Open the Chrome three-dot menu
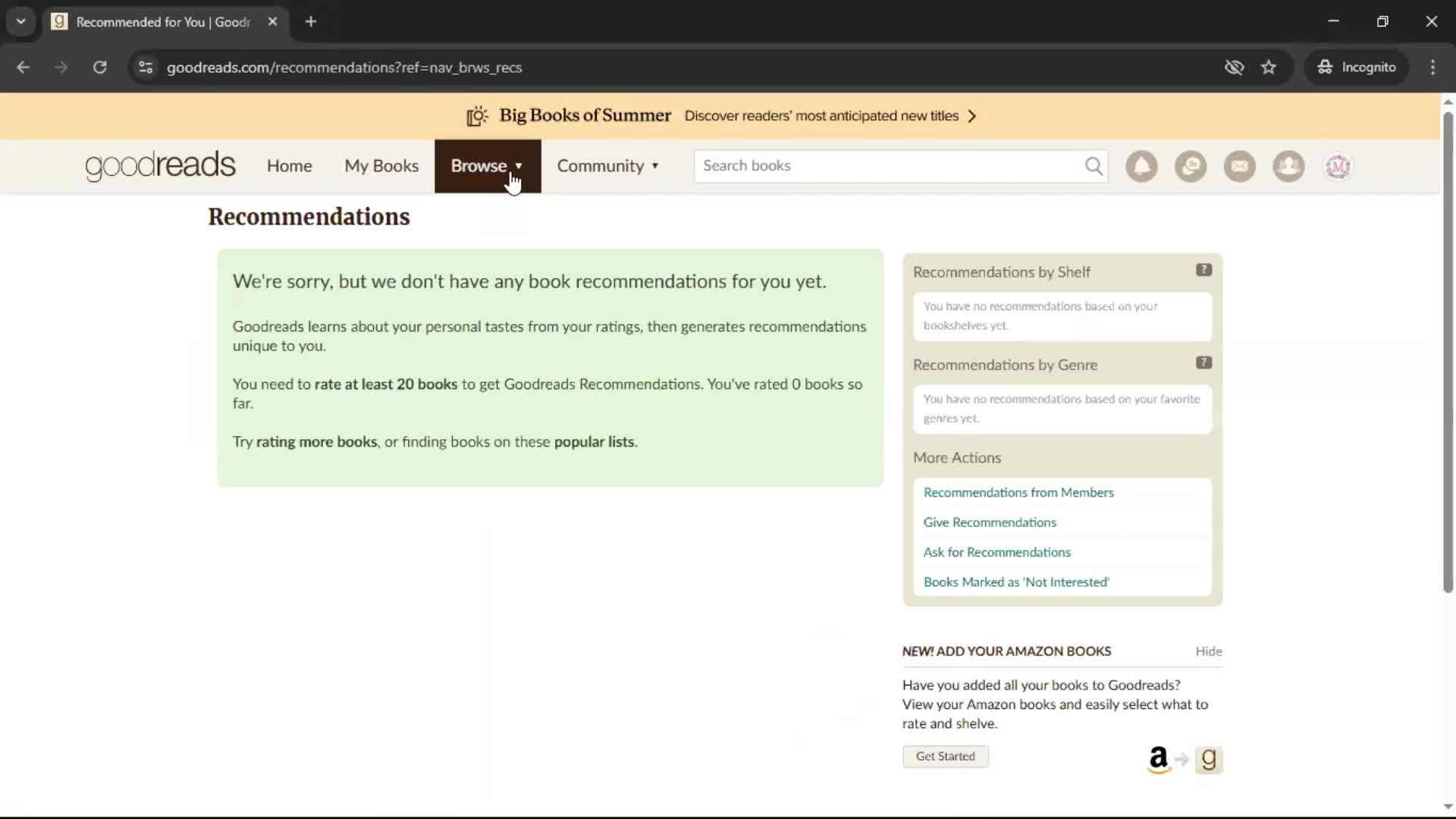This screenshot has height=819, width=1456. click(1432, 67)
